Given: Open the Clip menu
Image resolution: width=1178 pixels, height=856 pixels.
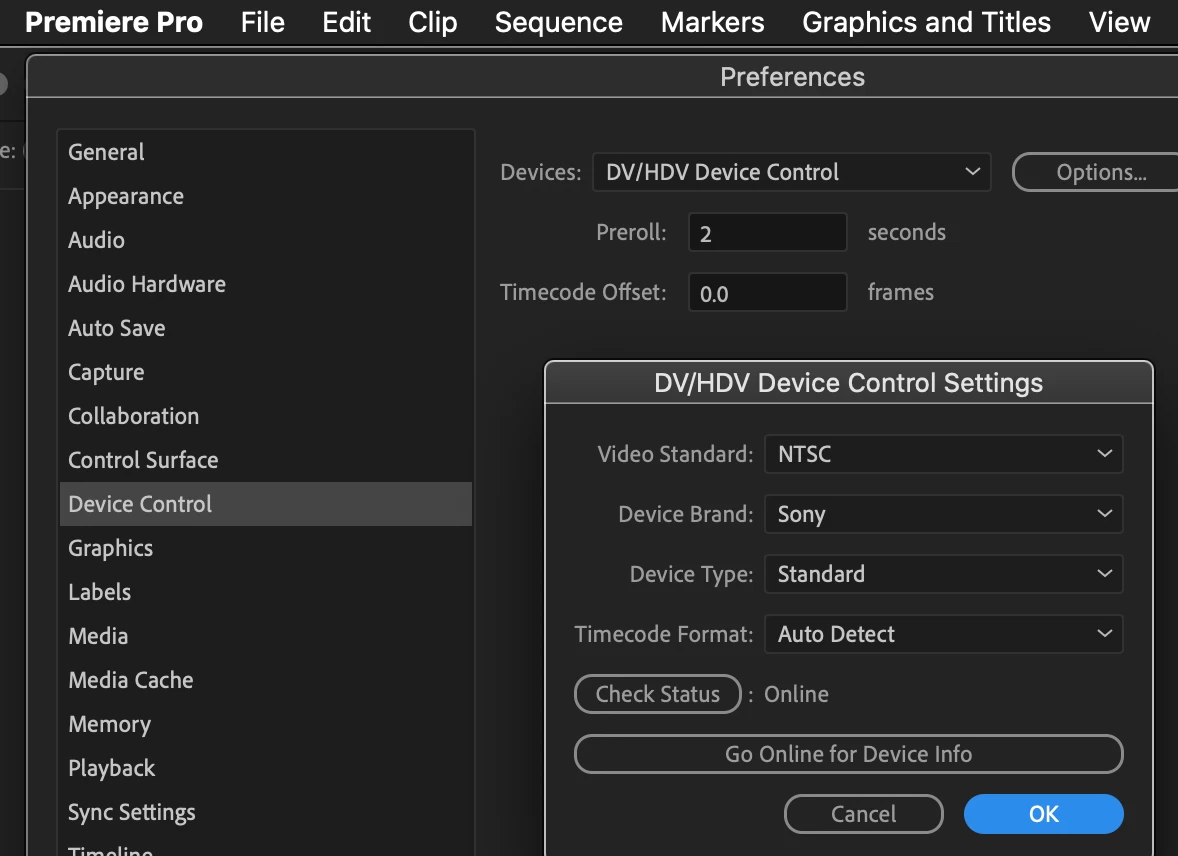Looking at the screenshot, I should click(x=432, y=23).
